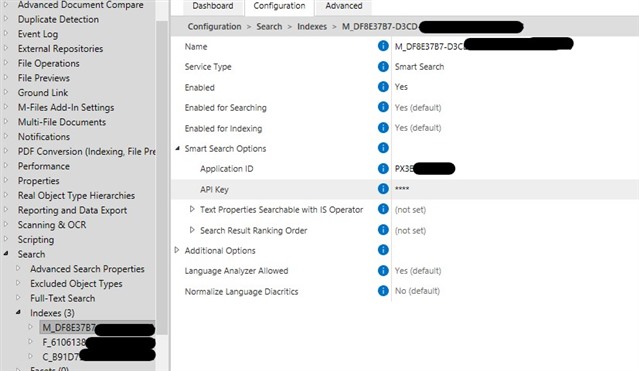The image size is (639, 371).
Task: Click Normalize Language Diacritics value No (default)
Action: point(417,291)
